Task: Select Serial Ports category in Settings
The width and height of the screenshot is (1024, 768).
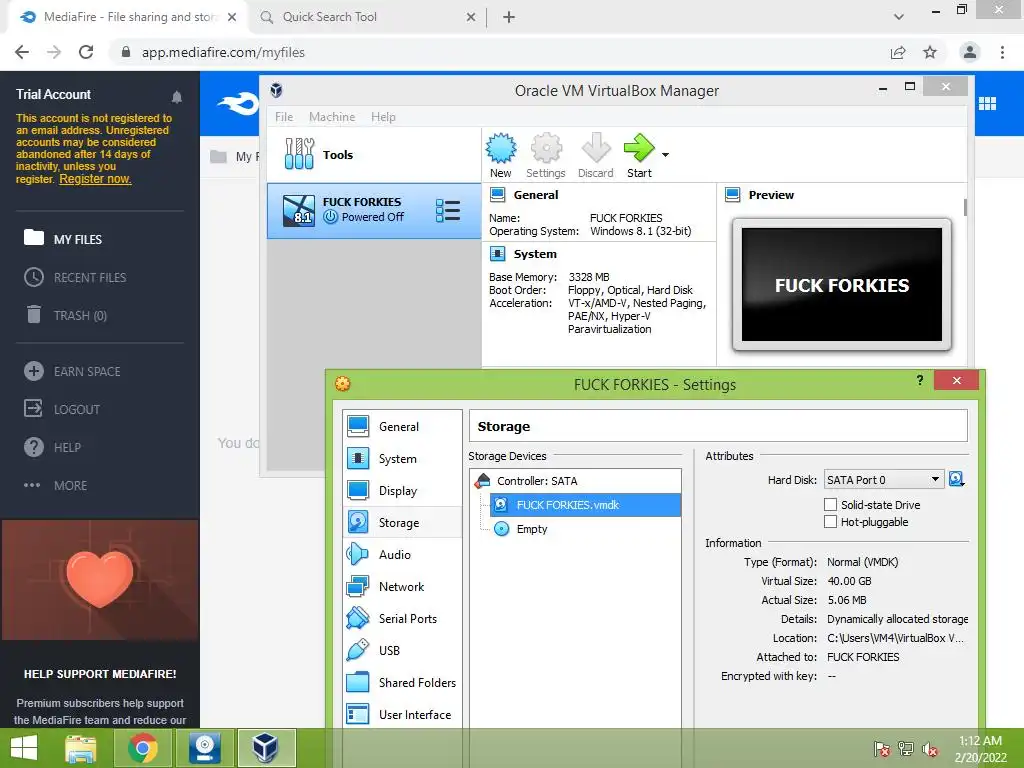Action: pyautogui.click(x=402, y=618)
